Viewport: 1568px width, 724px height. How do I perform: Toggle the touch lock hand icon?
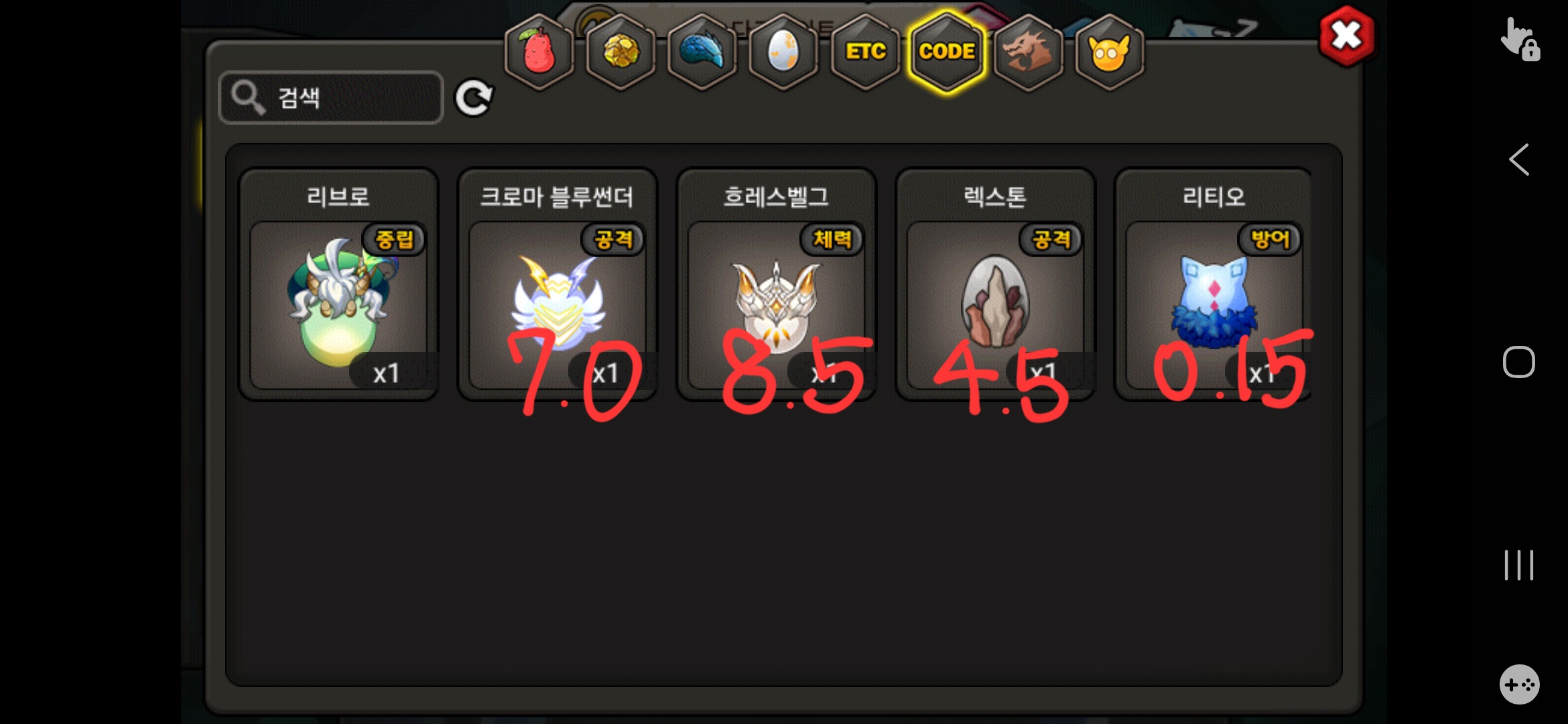point(1520,39)
